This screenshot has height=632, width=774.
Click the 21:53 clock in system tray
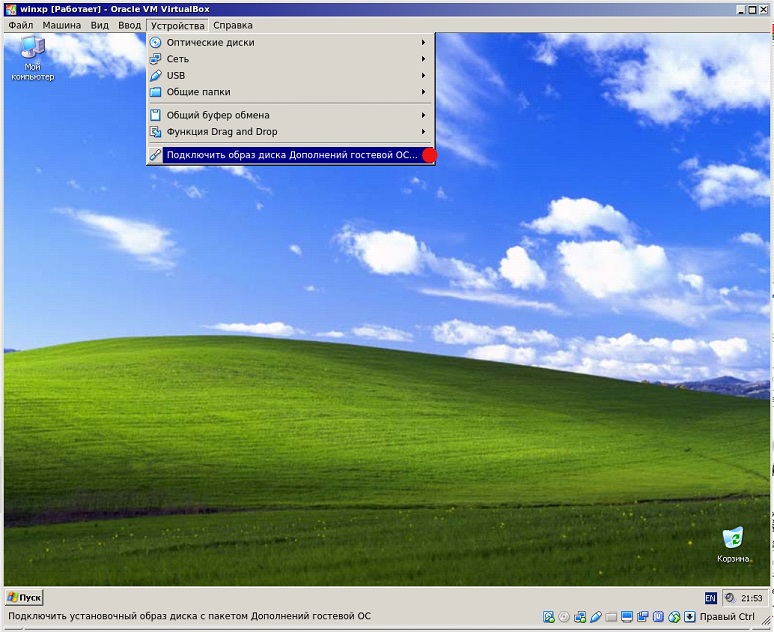click(750, 598)
